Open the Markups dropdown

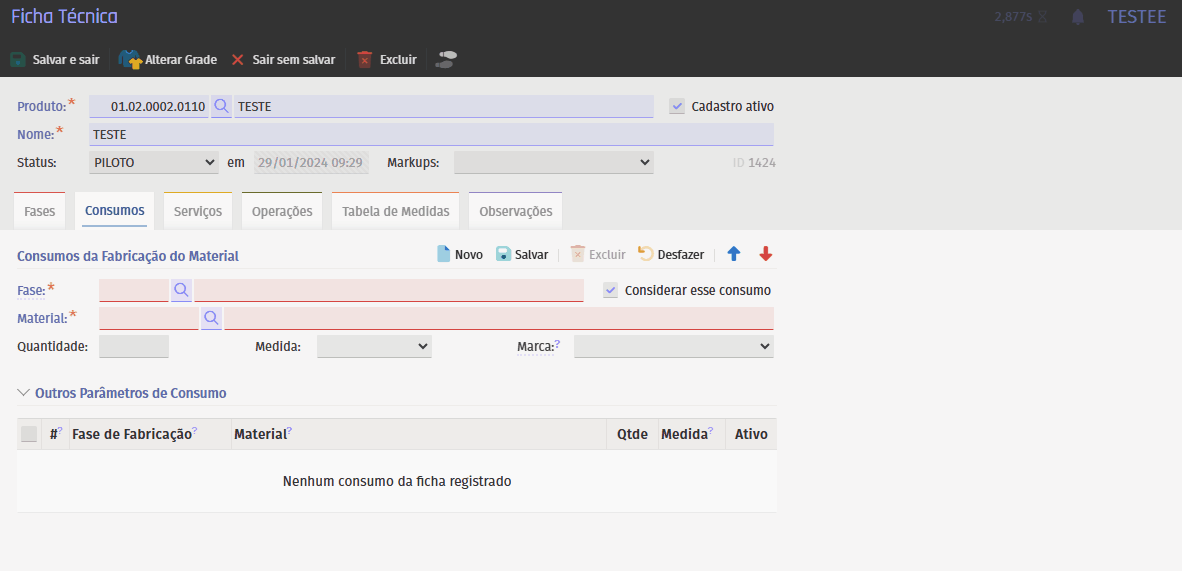pyautogui.click(x=553, y=162)
